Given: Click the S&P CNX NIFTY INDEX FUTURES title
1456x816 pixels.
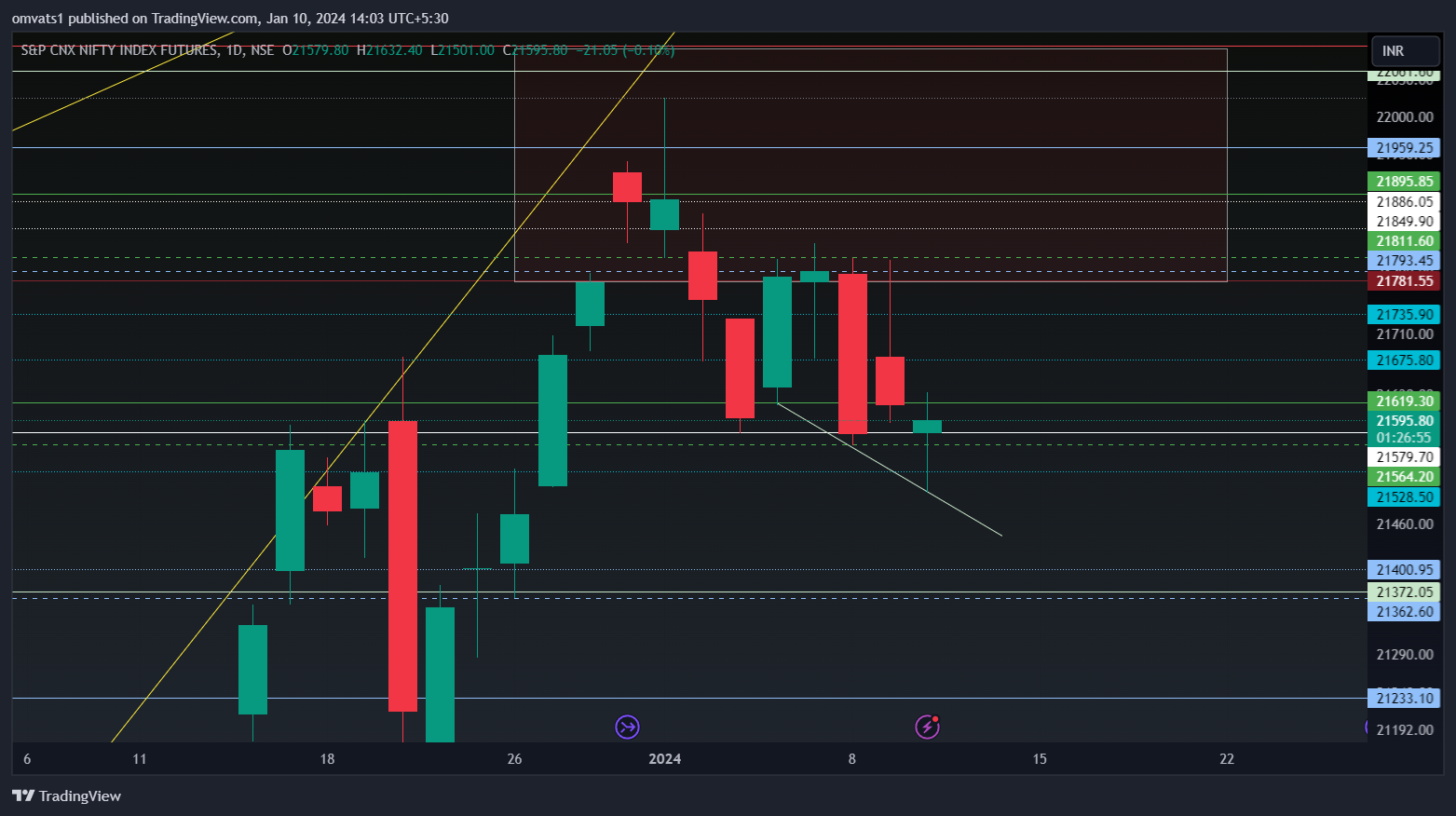Looking at the screenshot, I should pos(119,50).
